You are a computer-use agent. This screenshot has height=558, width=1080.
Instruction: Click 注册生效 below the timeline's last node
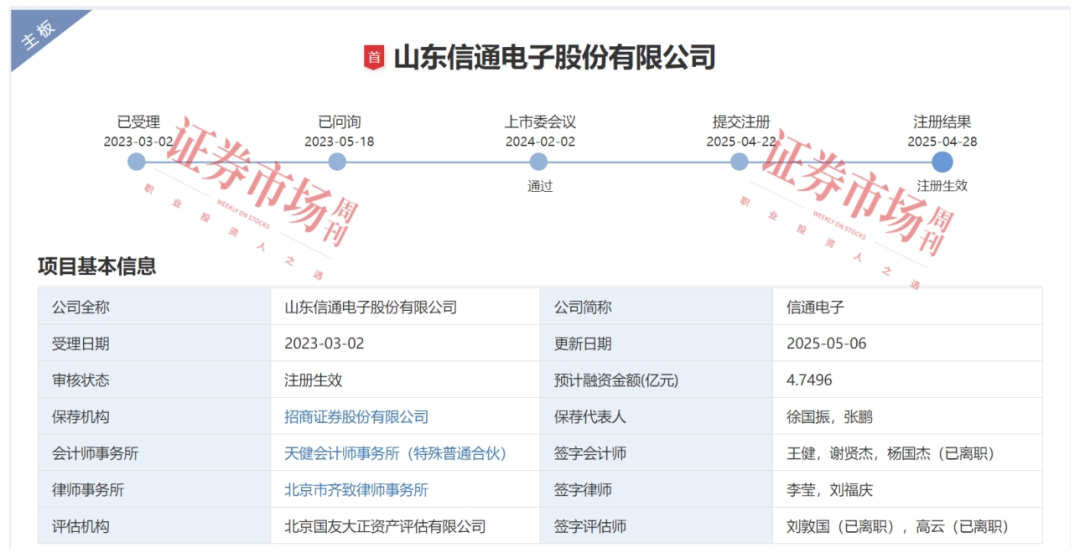942,186
